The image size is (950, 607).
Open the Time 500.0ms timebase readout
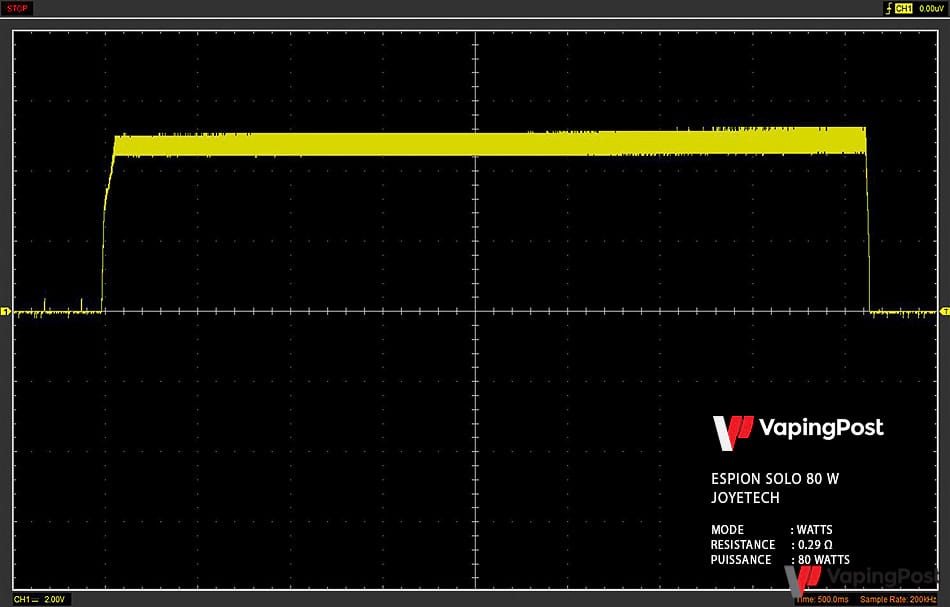[822, 600]
